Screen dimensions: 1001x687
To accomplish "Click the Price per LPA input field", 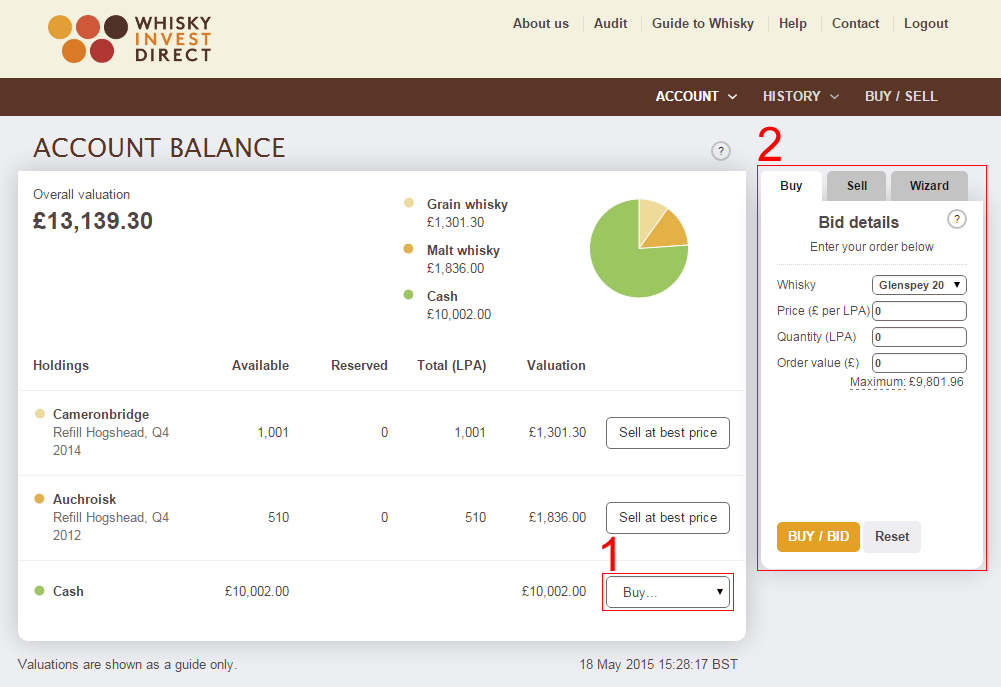I will coord(919,311).
